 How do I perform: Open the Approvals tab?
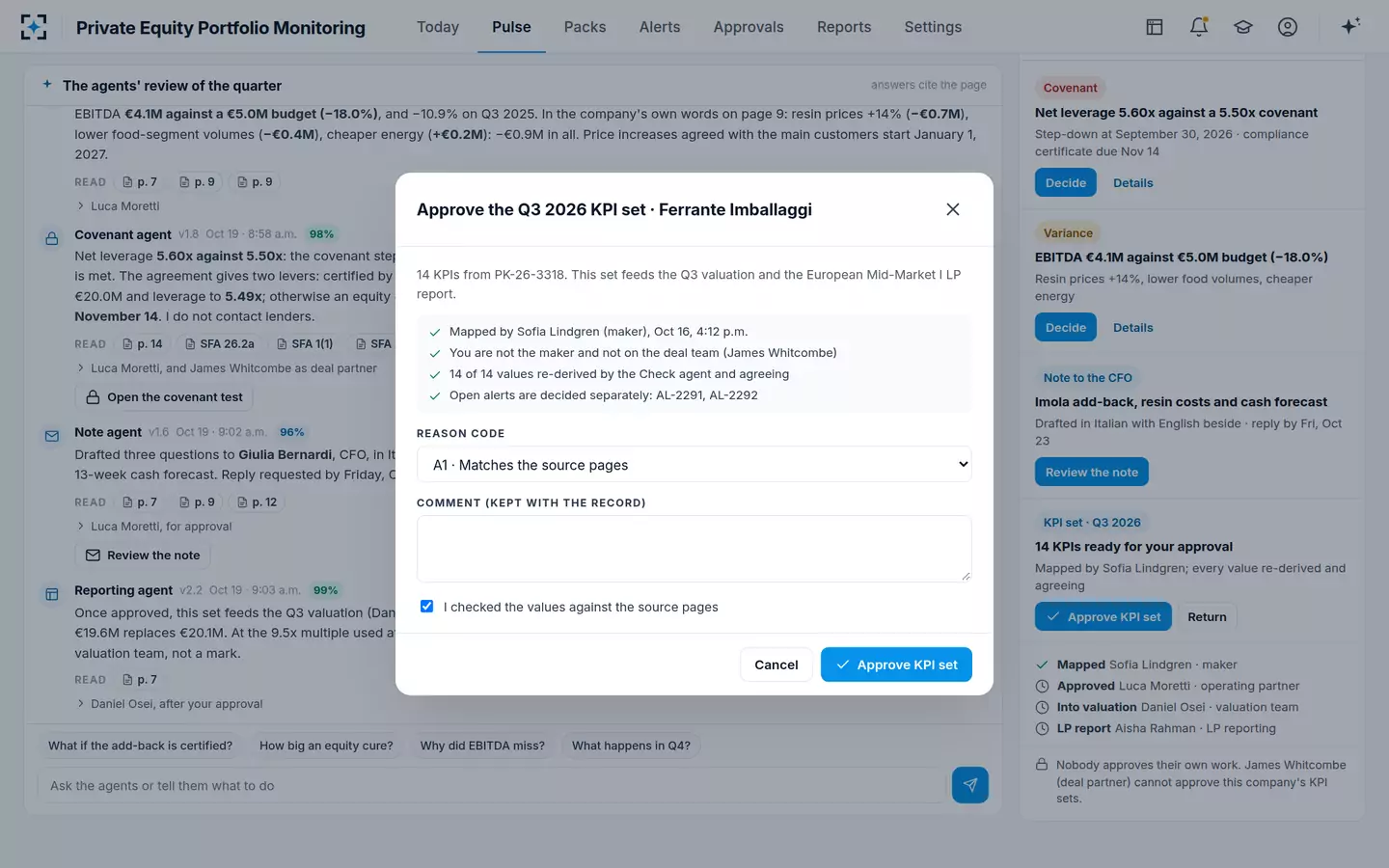point(749,27)
